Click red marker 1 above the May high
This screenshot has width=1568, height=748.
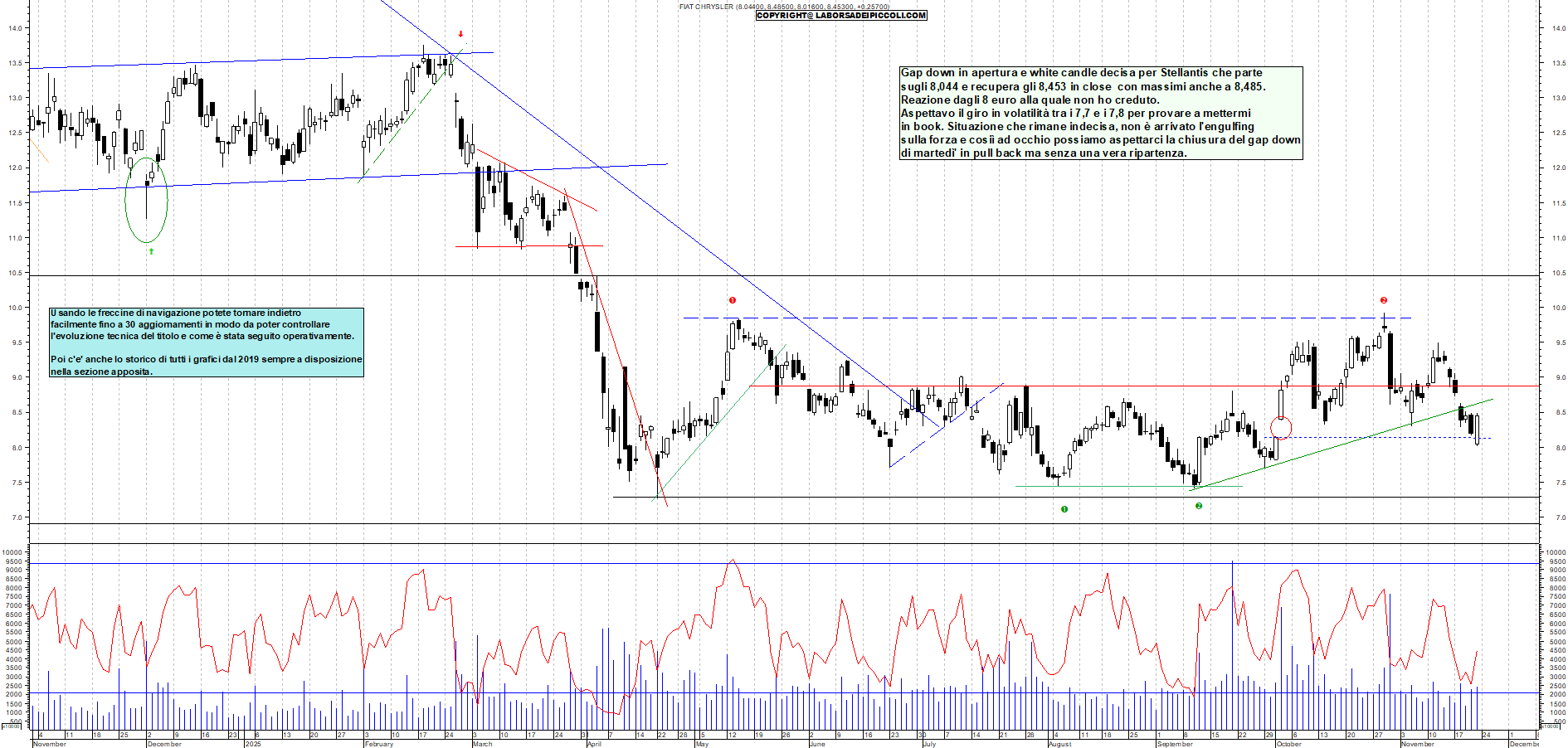[732, 300]
